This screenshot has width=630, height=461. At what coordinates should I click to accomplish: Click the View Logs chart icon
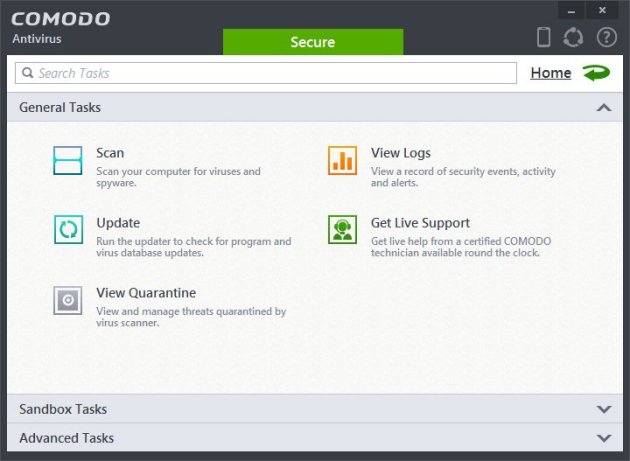pos(342,161)
